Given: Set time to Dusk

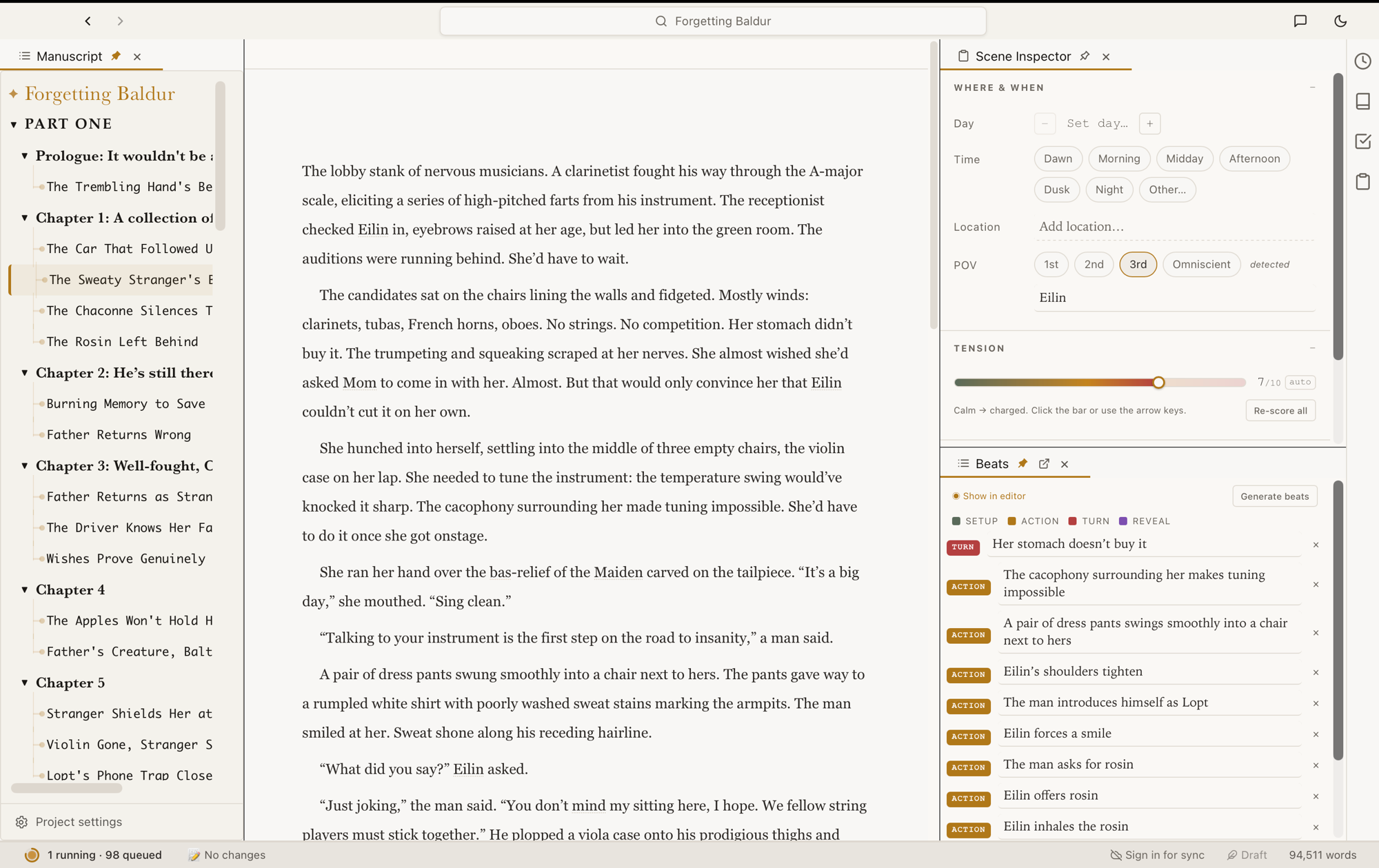Looking at the screenshot, I should point(1056,190).
